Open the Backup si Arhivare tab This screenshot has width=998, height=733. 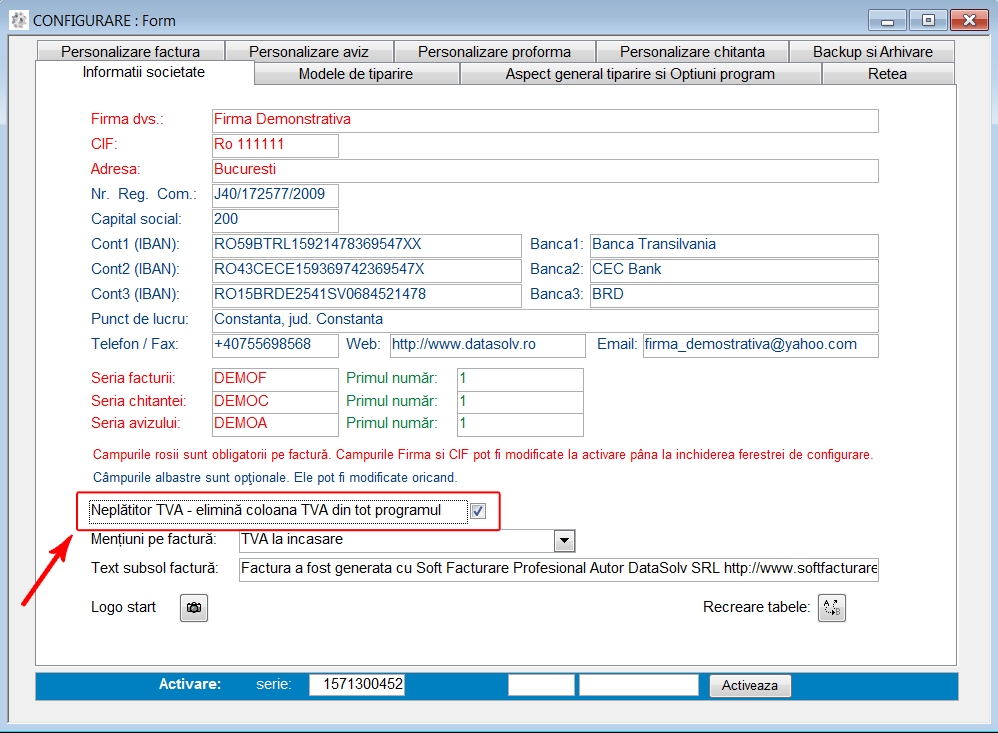pos(873,52)
